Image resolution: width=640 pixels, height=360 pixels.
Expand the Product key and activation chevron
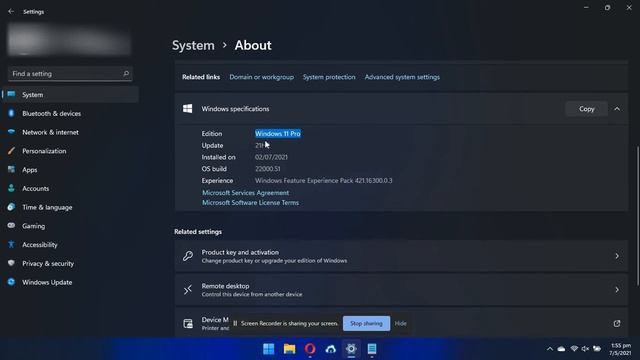[x=617, y=256]
